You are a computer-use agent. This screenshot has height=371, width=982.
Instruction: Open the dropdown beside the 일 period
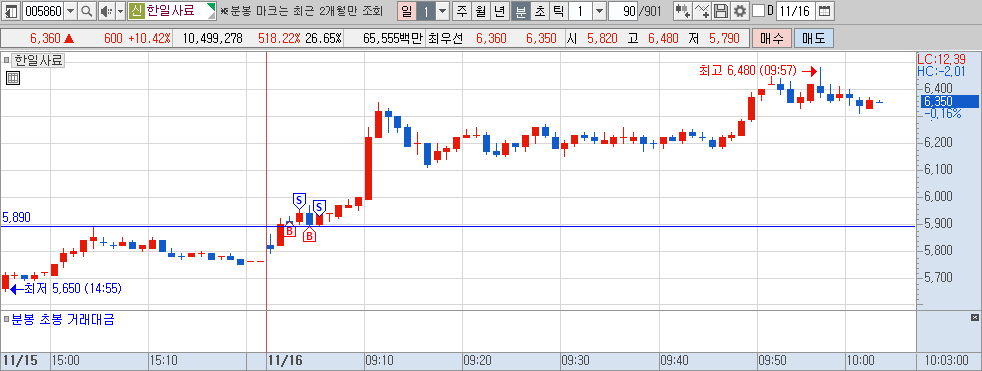[442, 11]
